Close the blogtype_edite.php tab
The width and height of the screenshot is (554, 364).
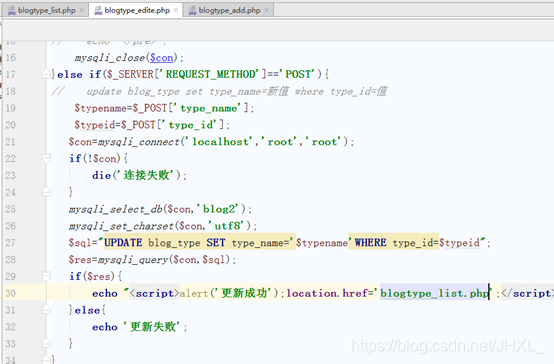176,11
